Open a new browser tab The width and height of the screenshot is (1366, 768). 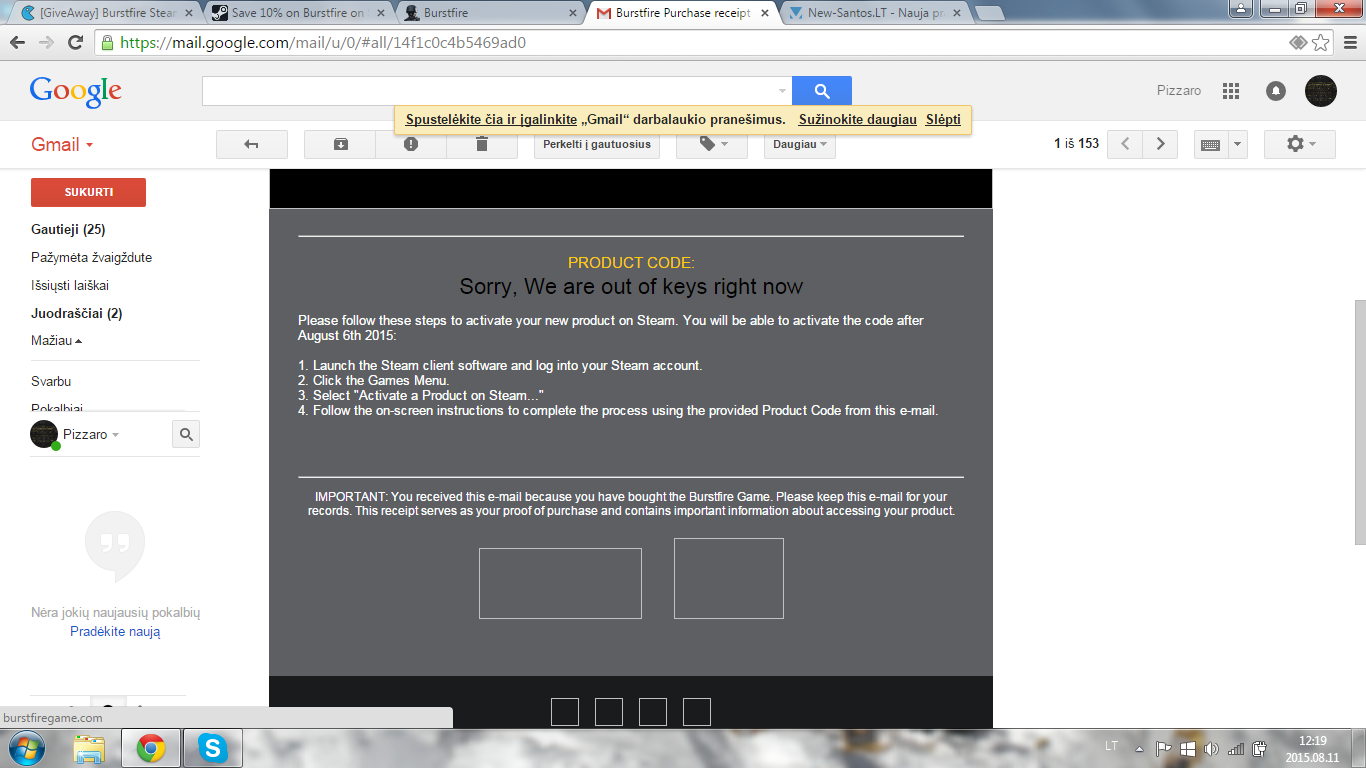(989, 14)
